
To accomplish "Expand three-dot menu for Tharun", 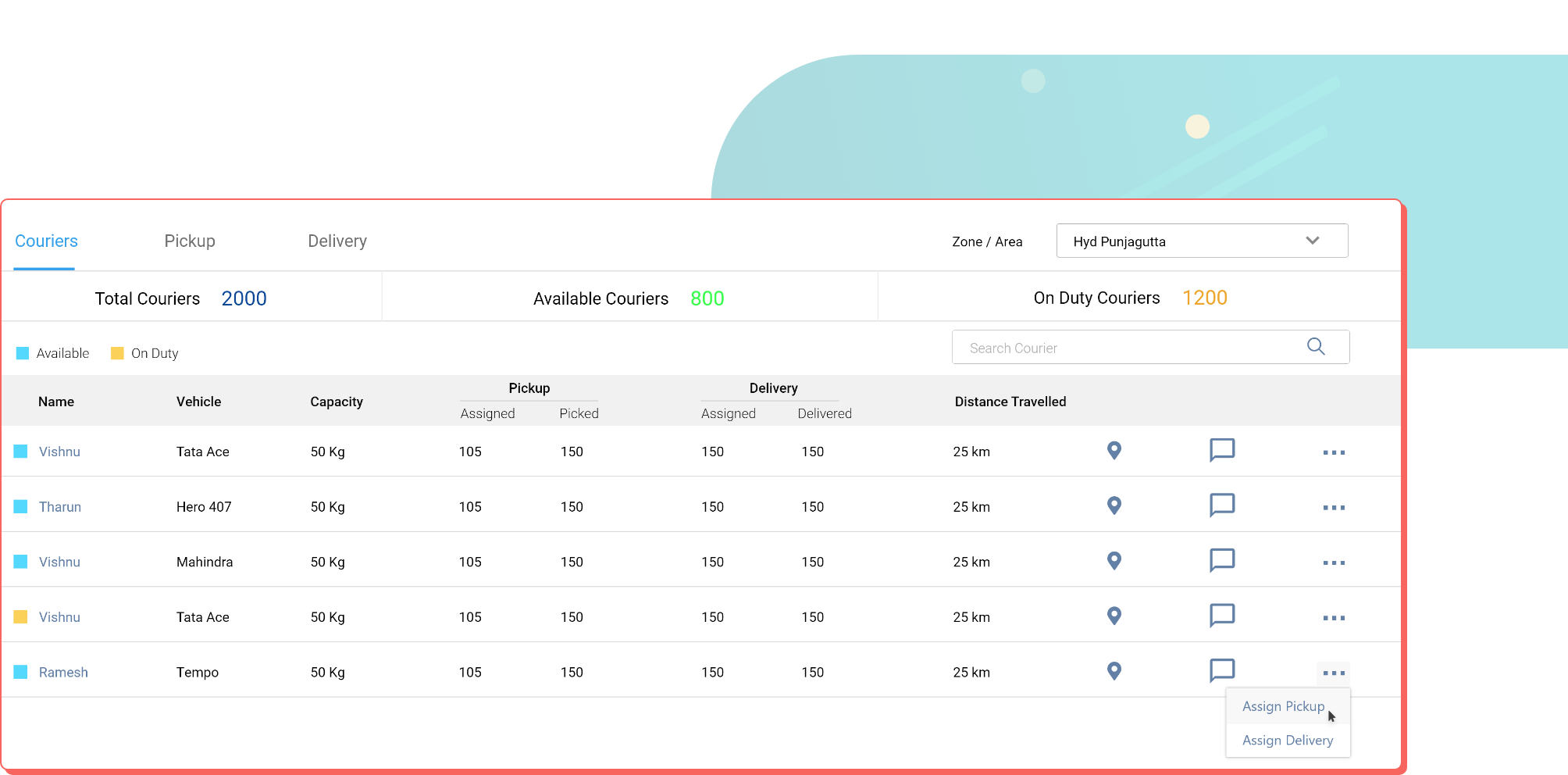I will [1334, 508].
